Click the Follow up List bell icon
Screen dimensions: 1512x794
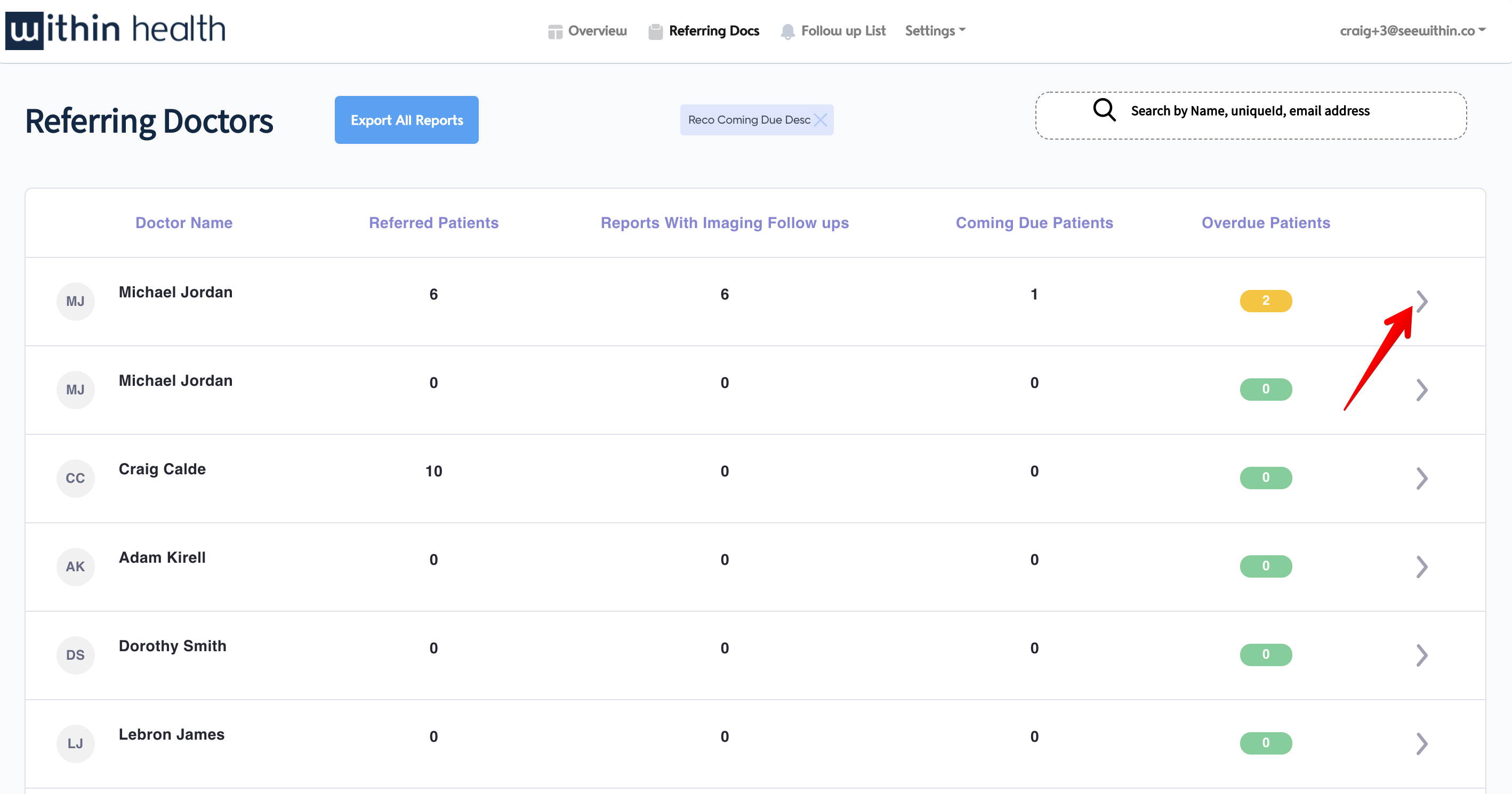click(x=787, y=31)
